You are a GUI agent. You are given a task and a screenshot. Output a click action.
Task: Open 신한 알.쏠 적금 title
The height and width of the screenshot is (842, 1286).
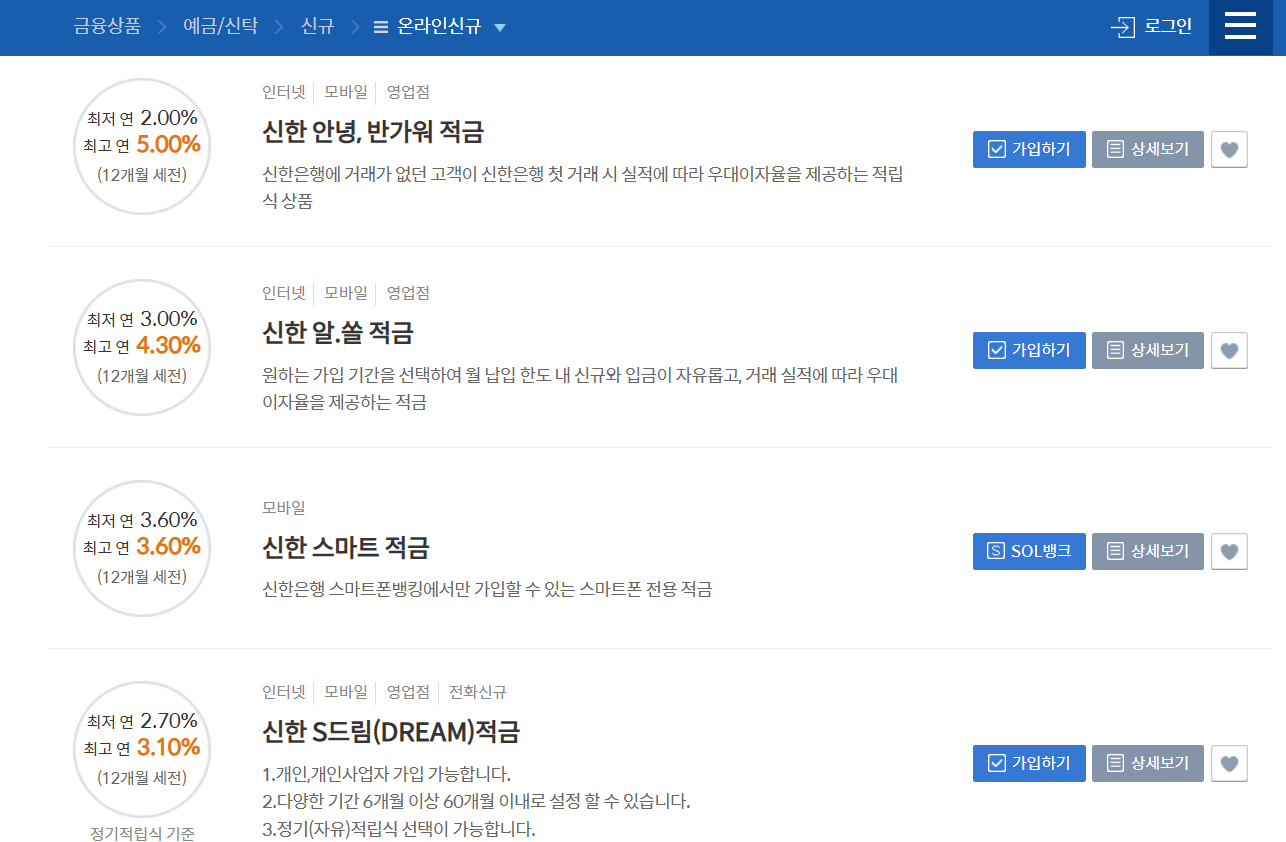click(x=337, y=332)
